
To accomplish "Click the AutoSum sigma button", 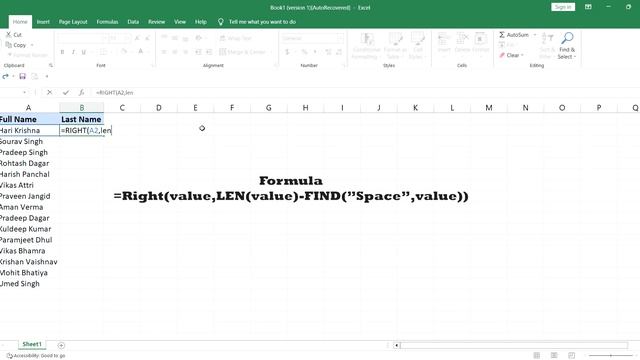I will 513,35.
